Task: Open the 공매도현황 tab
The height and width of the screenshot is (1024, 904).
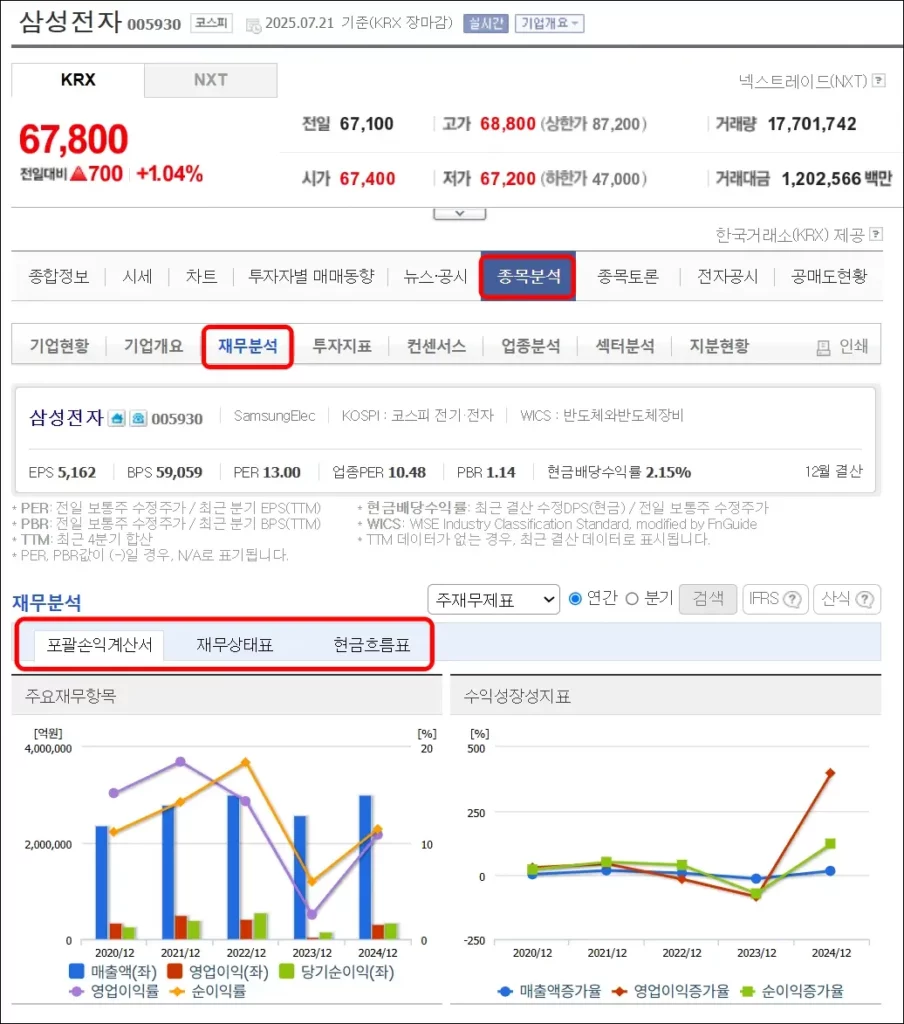Action: [829, 276]
